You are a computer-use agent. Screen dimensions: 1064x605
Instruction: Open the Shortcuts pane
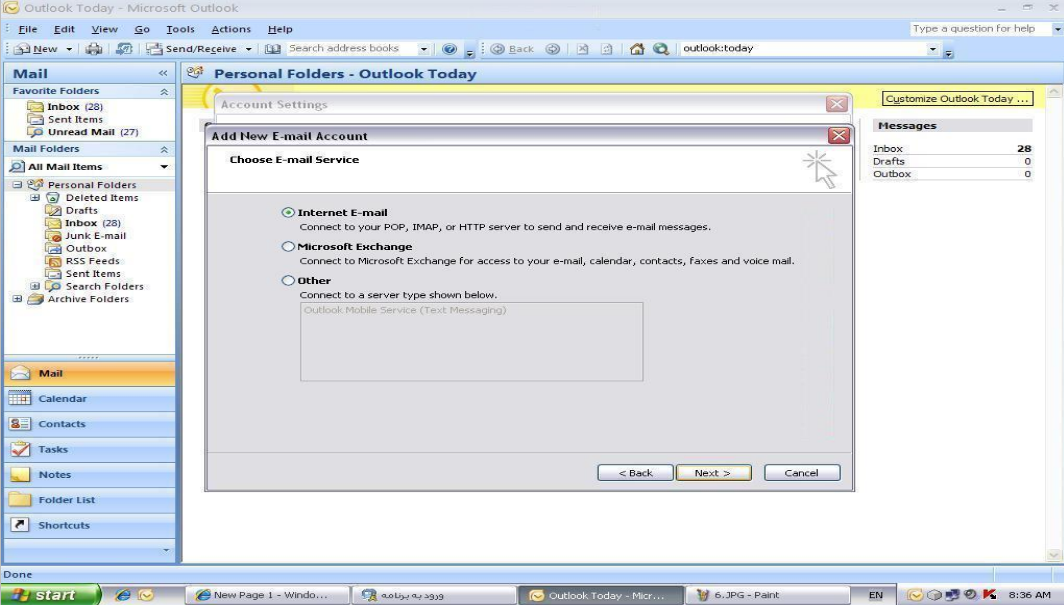[90, 525]
